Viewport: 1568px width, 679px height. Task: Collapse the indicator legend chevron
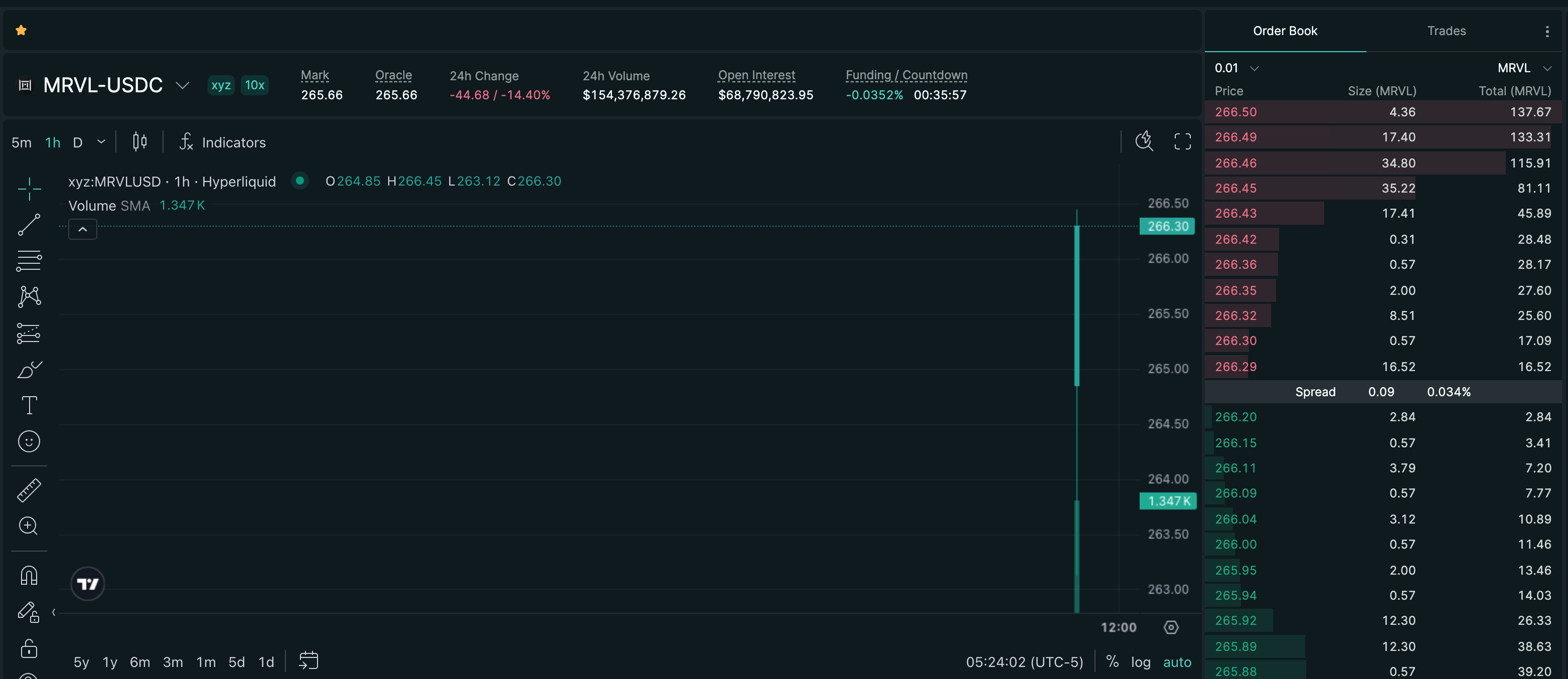83,229
